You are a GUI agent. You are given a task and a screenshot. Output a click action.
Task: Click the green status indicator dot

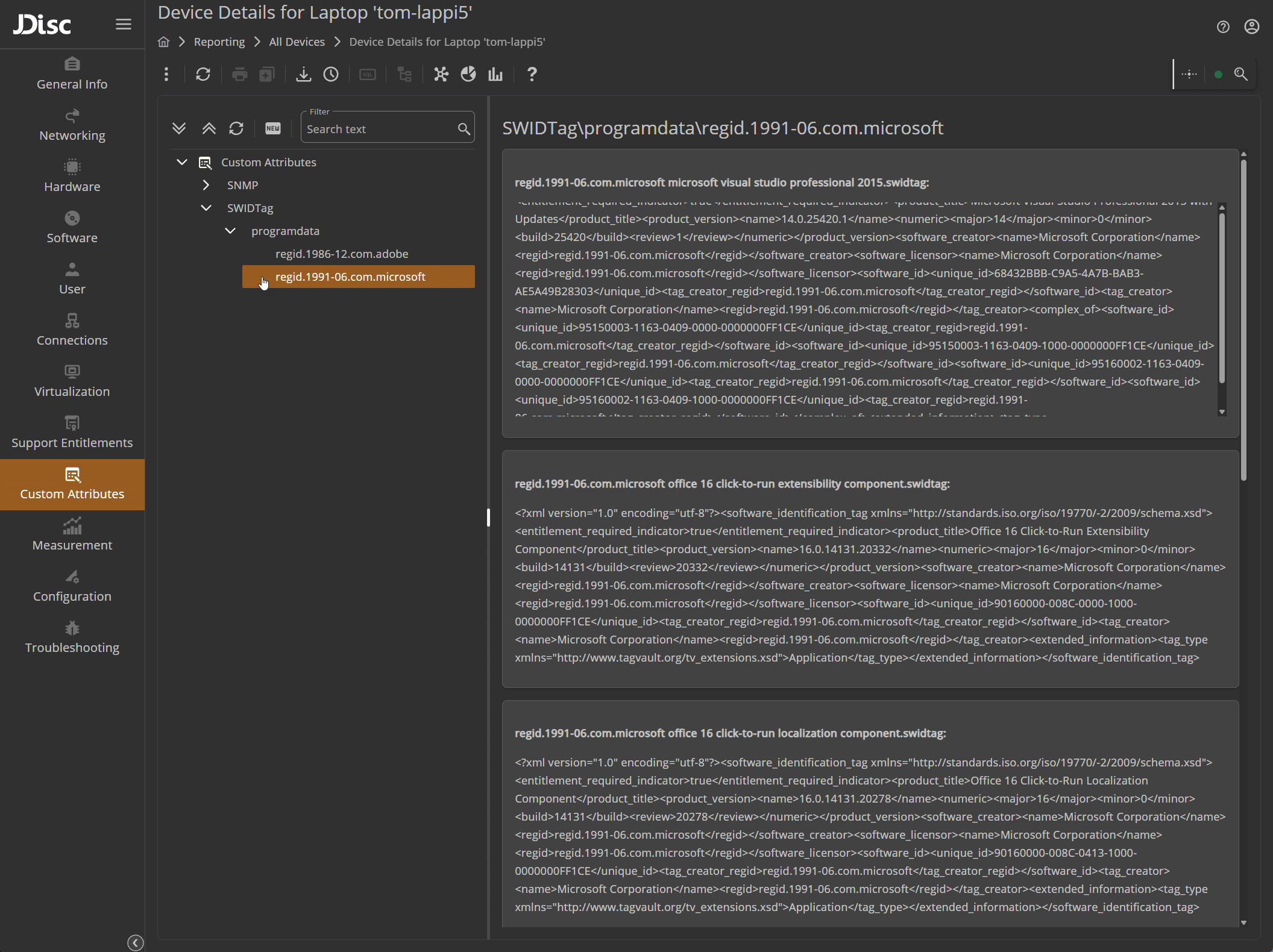pyautogui.click(x=1217, y=74)
